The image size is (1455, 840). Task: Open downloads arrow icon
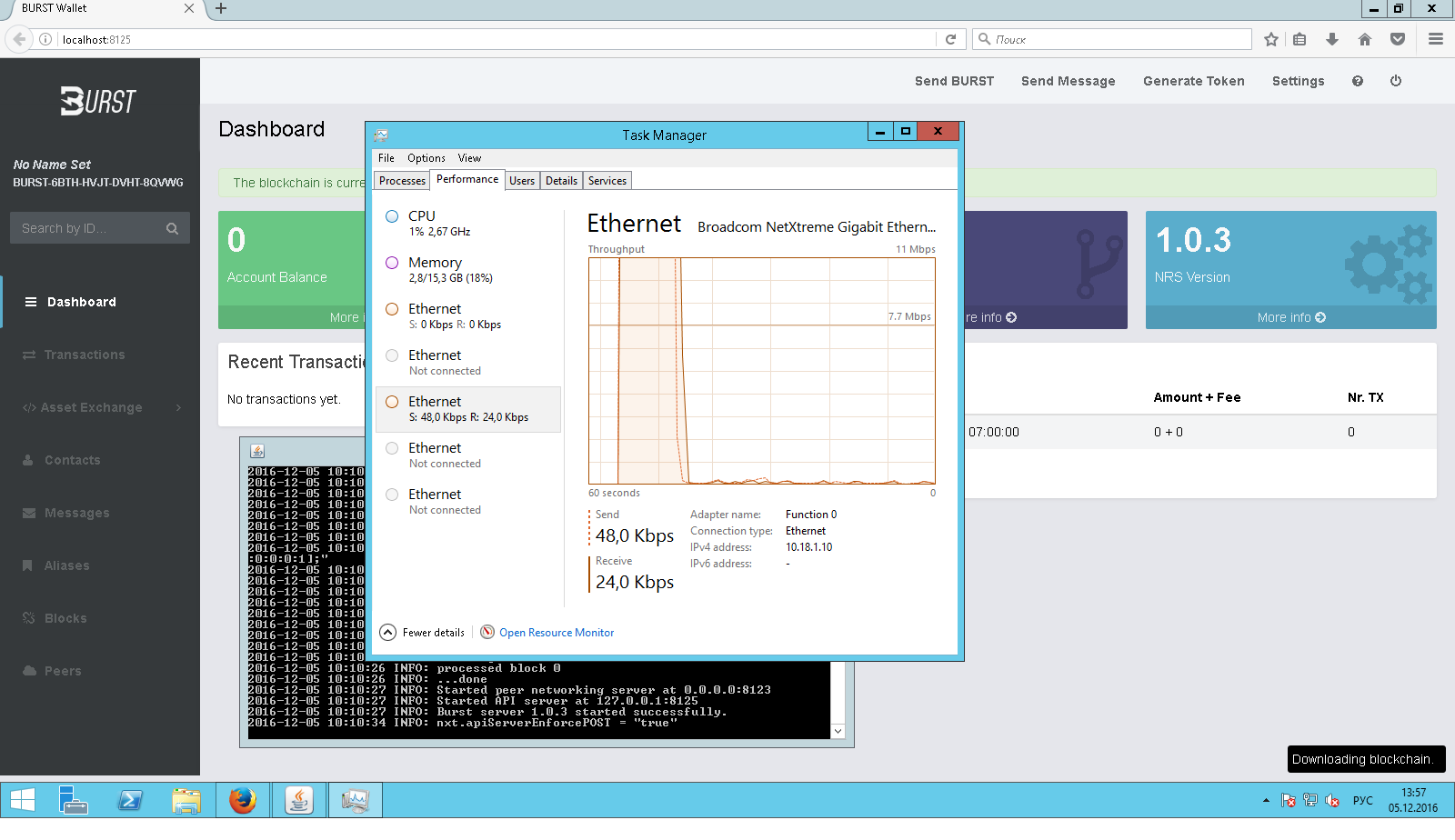(1332, 39)
